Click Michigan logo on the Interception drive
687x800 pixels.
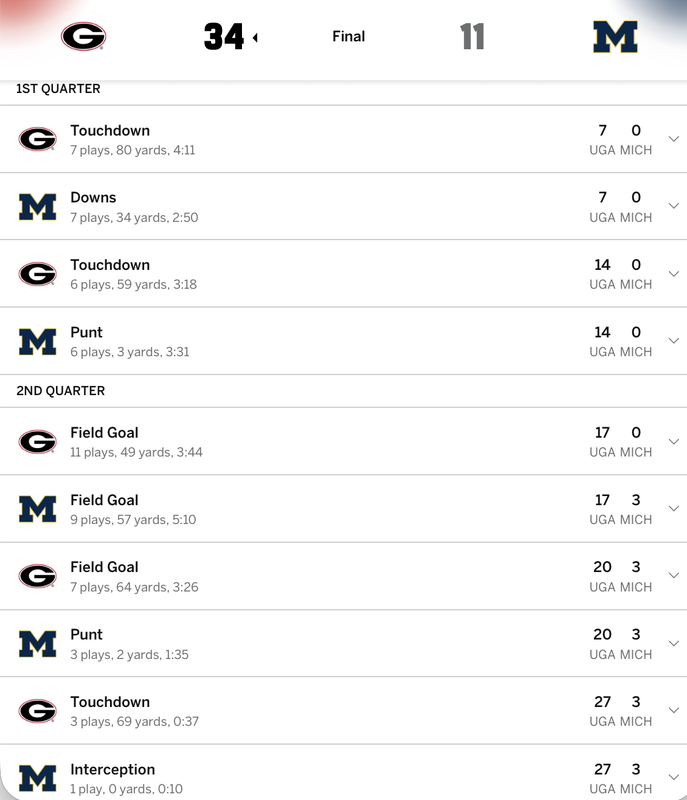point(38,778)
